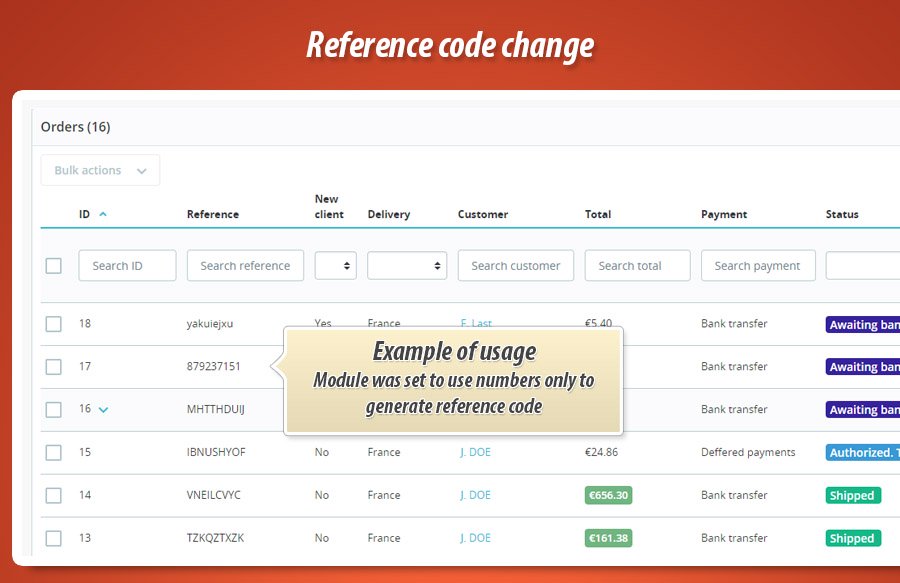This screenshot has width=900, height=583.
Task: Open the Bulk actions dropdown
Action: (100, 170)
